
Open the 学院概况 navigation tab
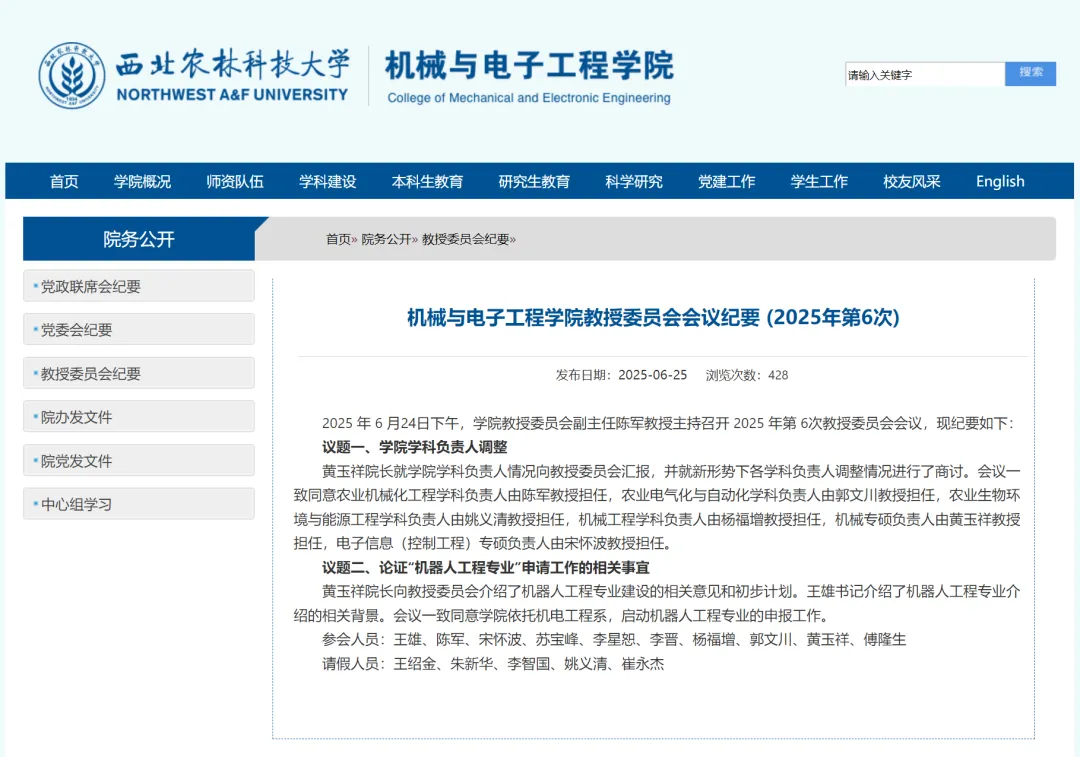click(x=140, y=181)
